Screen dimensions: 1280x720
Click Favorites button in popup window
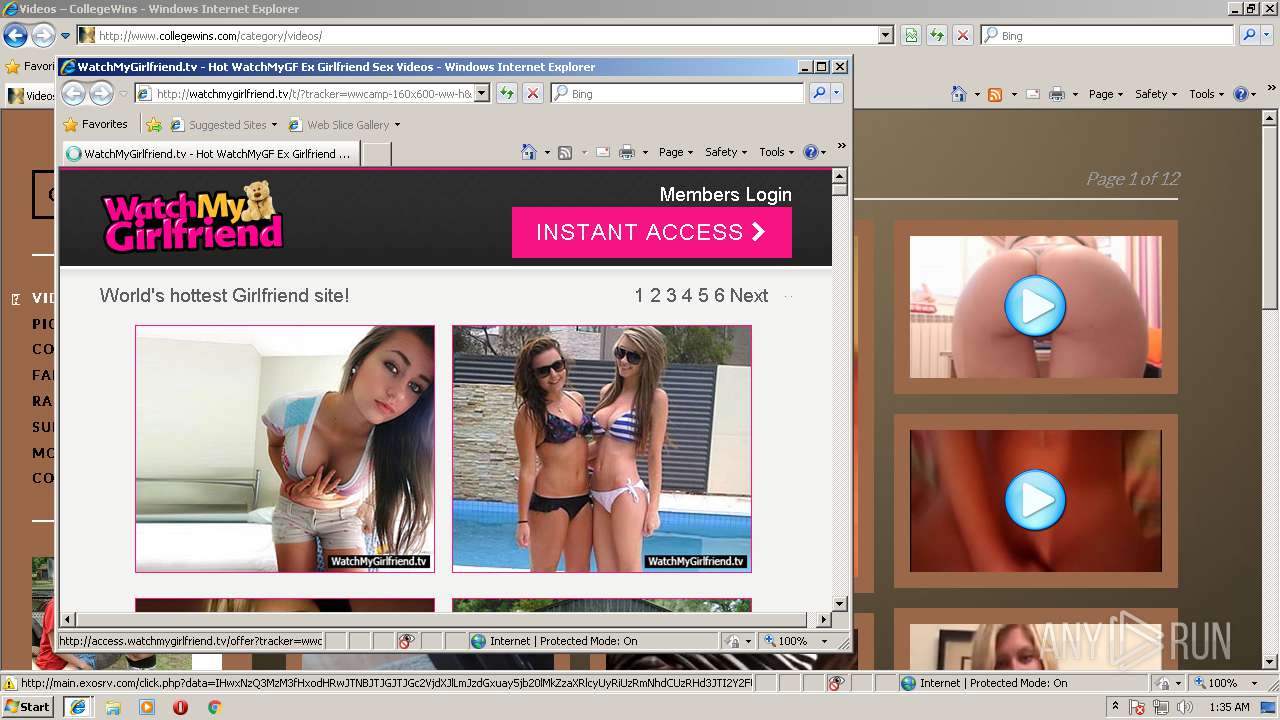[95, 125]
